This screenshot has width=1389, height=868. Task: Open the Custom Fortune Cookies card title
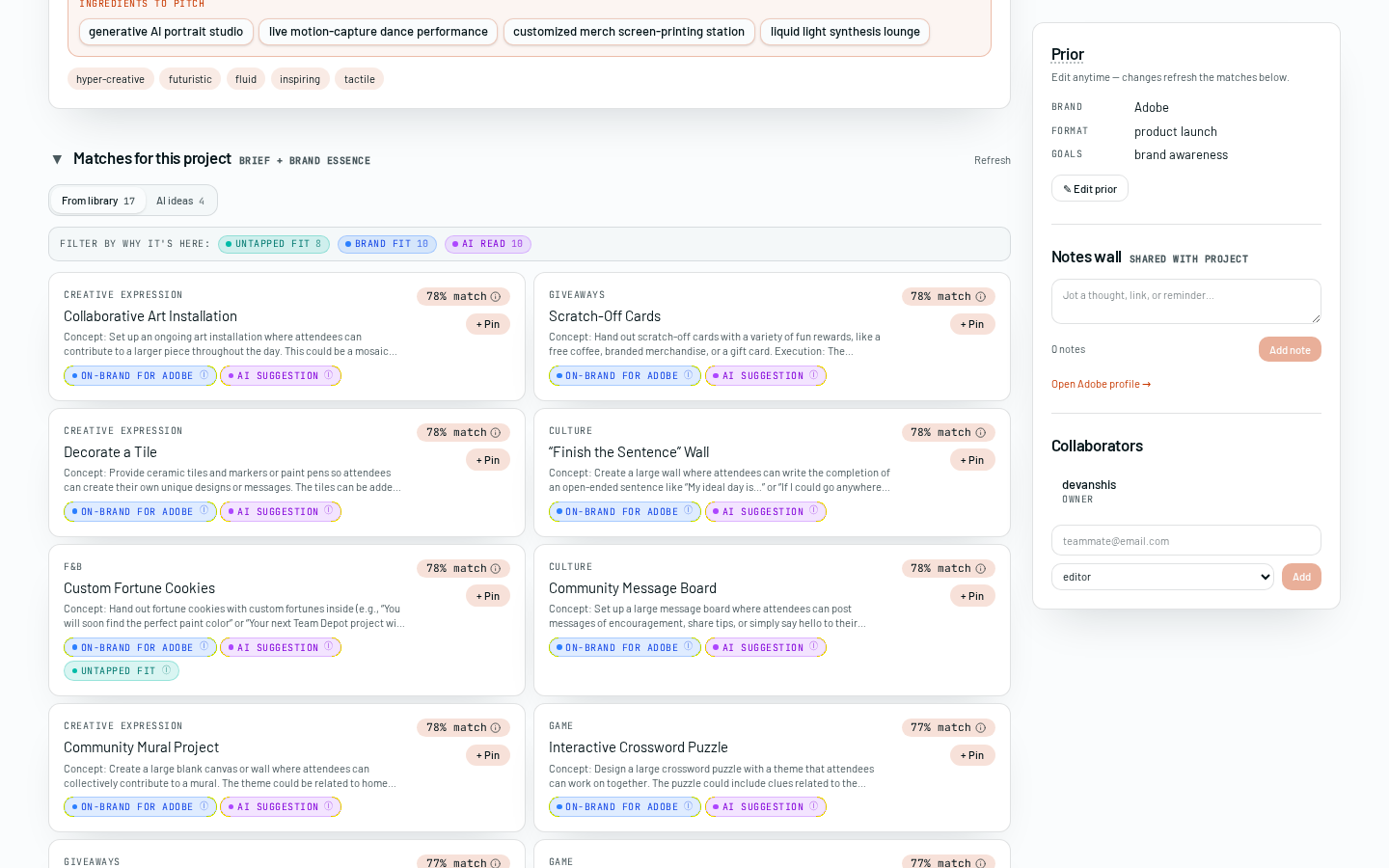(139, 588)
